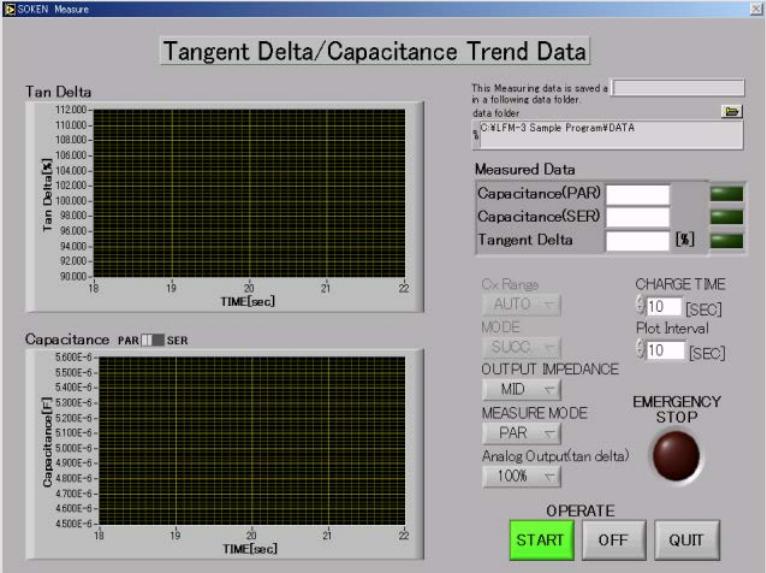
Task: Click the OFF operate button
Action: coord(612,540)
